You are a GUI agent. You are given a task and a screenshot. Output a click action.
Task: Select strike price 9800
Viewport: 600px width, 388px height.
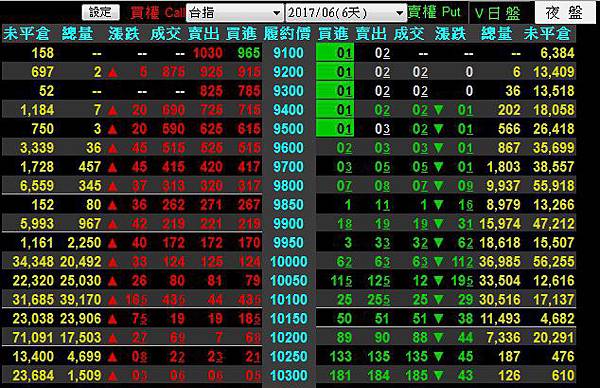pyautogui.click(x=289, y=186)
